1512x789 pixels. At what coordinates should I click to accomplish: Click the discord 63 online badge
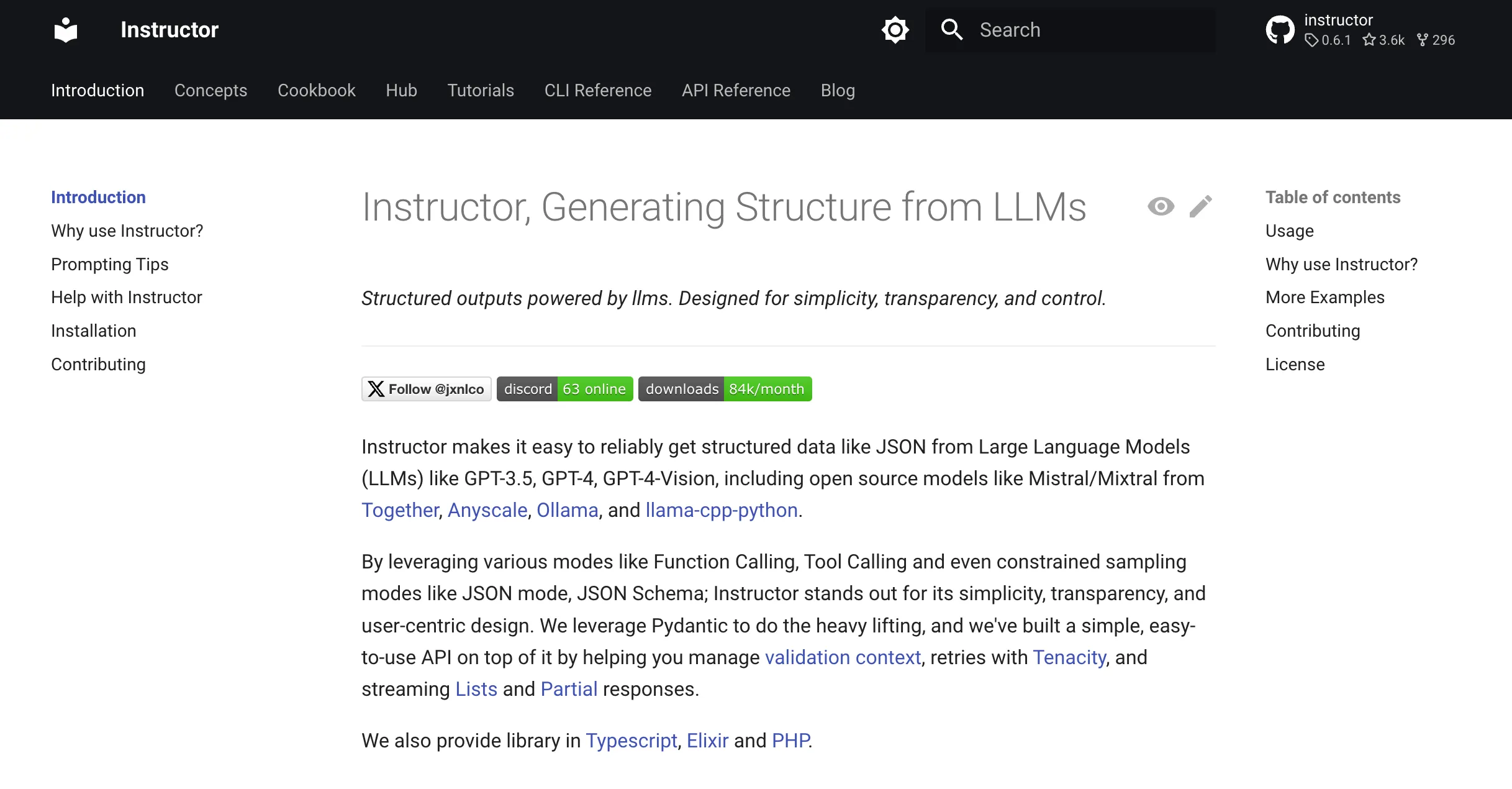click(x=565, y=389)
